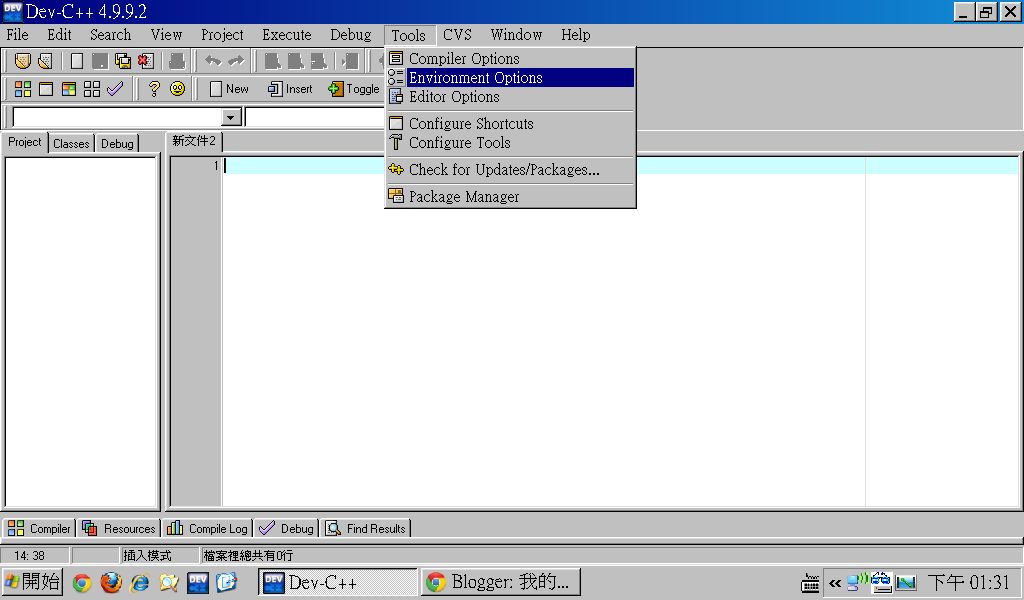The height and width of the screenshot is (600, 1024).
Task: Choose Configure Shortcuts menu entry
Action: pyautogui.click(x=510, y=123)
